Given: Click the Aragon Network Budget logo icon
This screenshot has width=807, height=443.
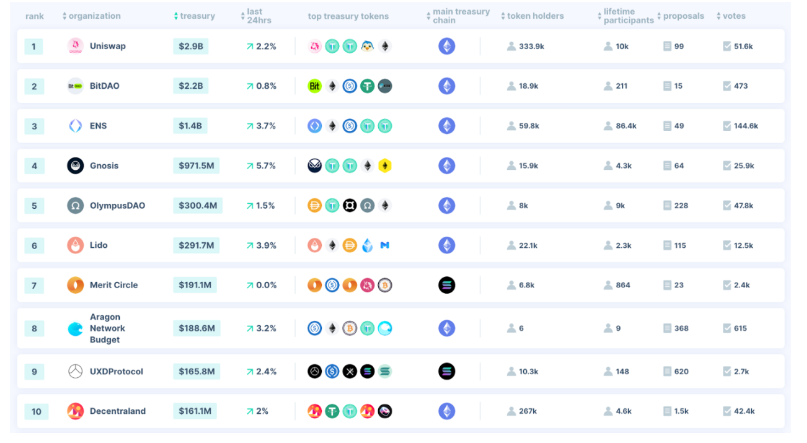Looking at the screenshot, I should tap(75, 328).
